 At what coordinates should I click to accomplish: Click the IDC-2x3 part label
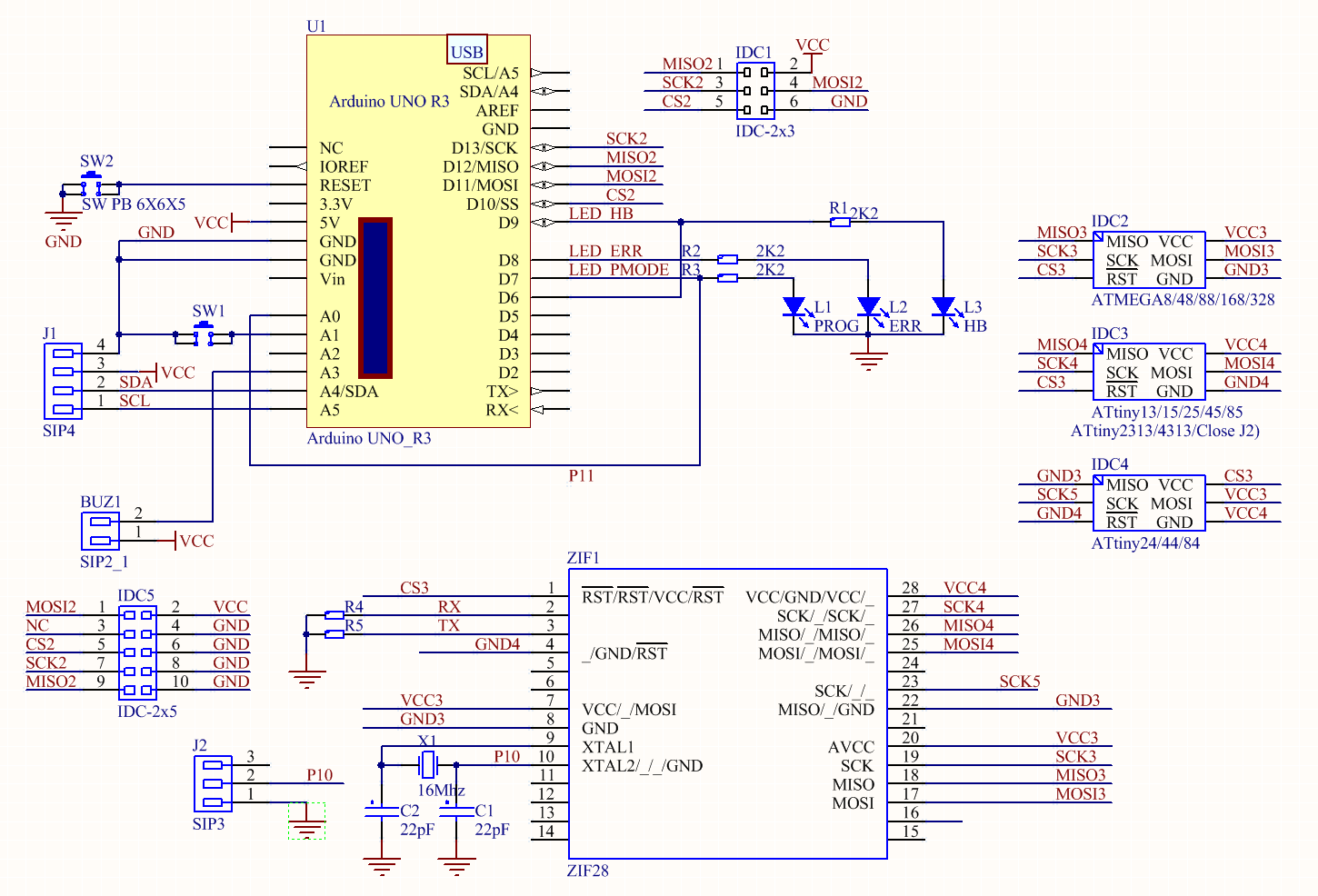[x=764, y=131]
